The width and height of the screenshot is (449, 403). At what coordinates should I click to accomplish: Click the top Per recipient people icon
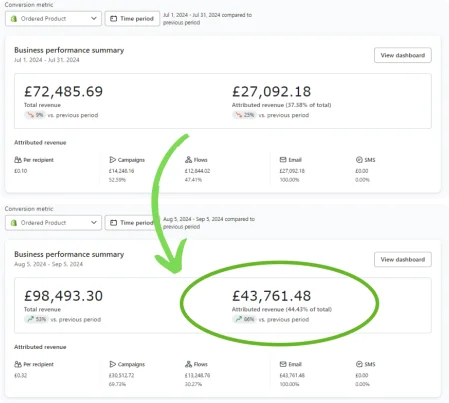pyautogui.click(x=18, y=160)
